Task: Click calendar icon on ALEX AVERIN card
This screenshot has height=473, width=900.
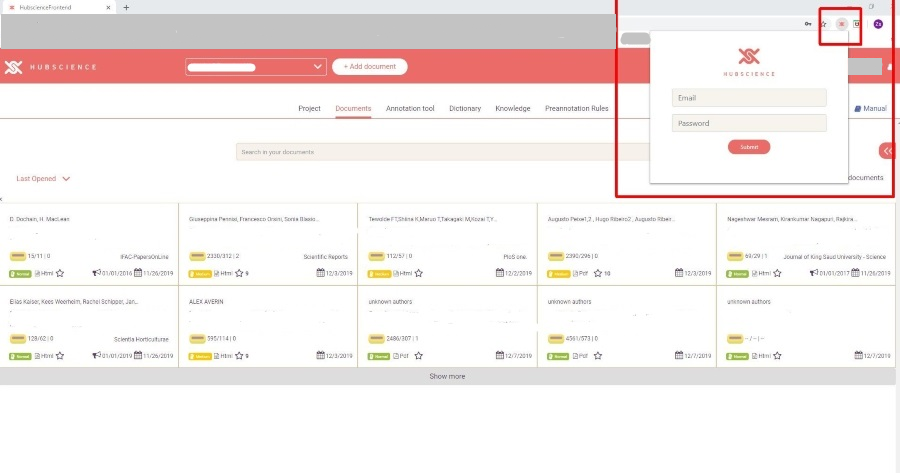Action: point(320,355)
